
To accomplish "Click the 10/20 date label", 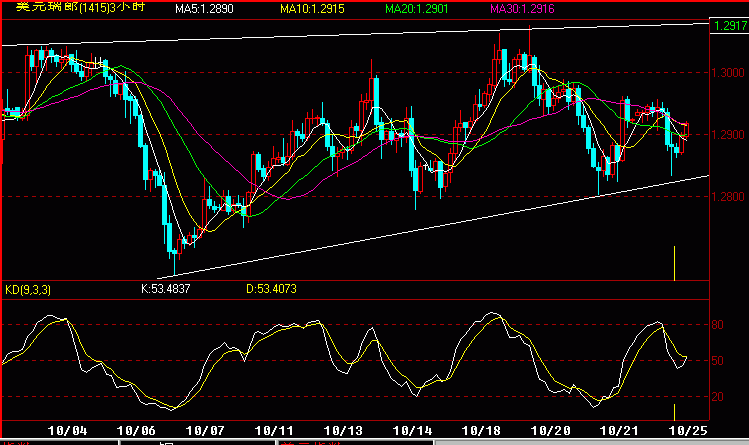I will pyautogui.click(x=550, y=431).
